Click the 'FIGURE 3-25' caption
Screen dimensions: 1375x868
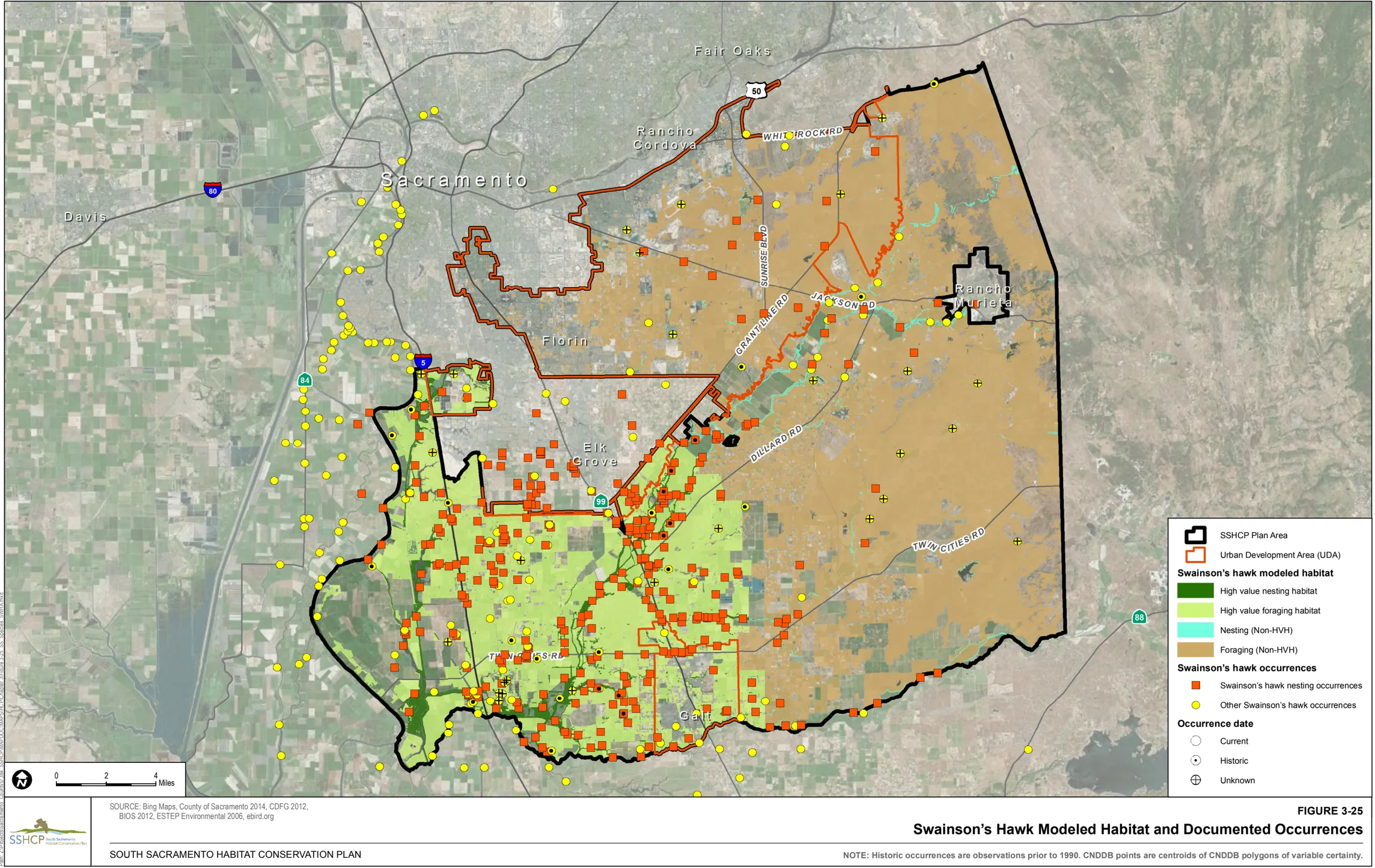[1329, 811]
